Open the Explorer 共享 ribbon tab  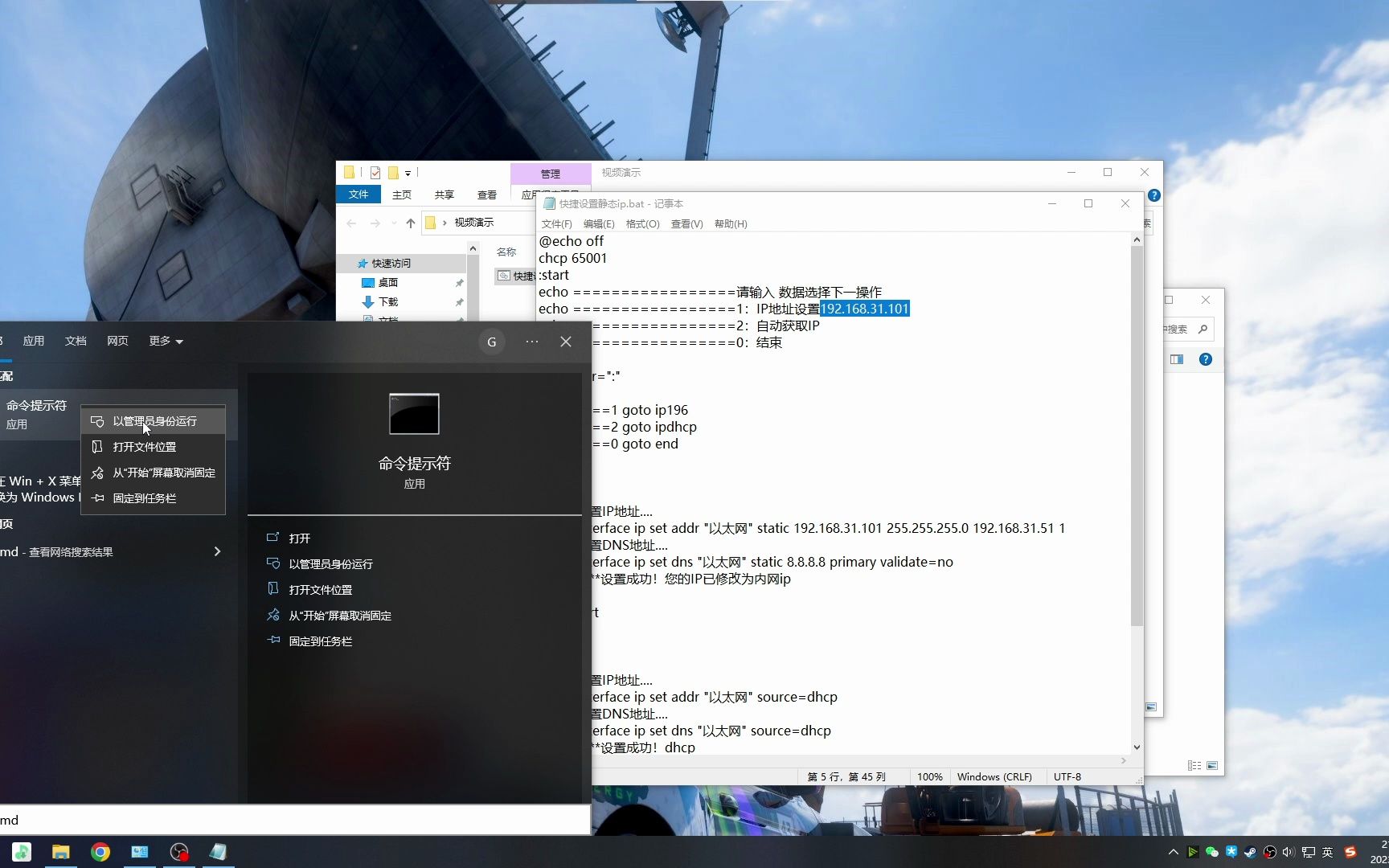pyautogui.click(x=445, y=194)
